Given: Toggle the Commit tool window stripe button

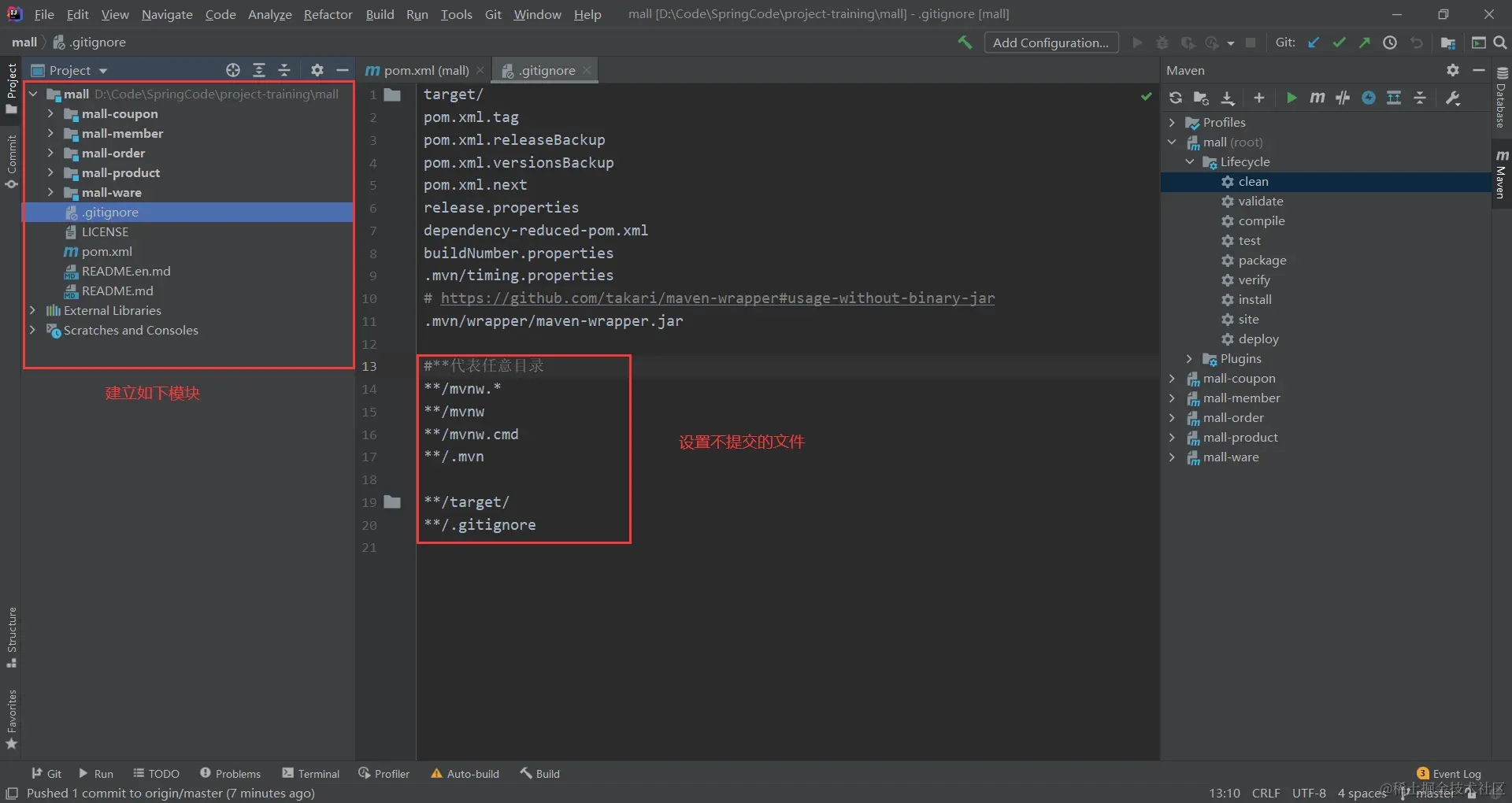Looking at the screenshot, I should pos(11,161).
